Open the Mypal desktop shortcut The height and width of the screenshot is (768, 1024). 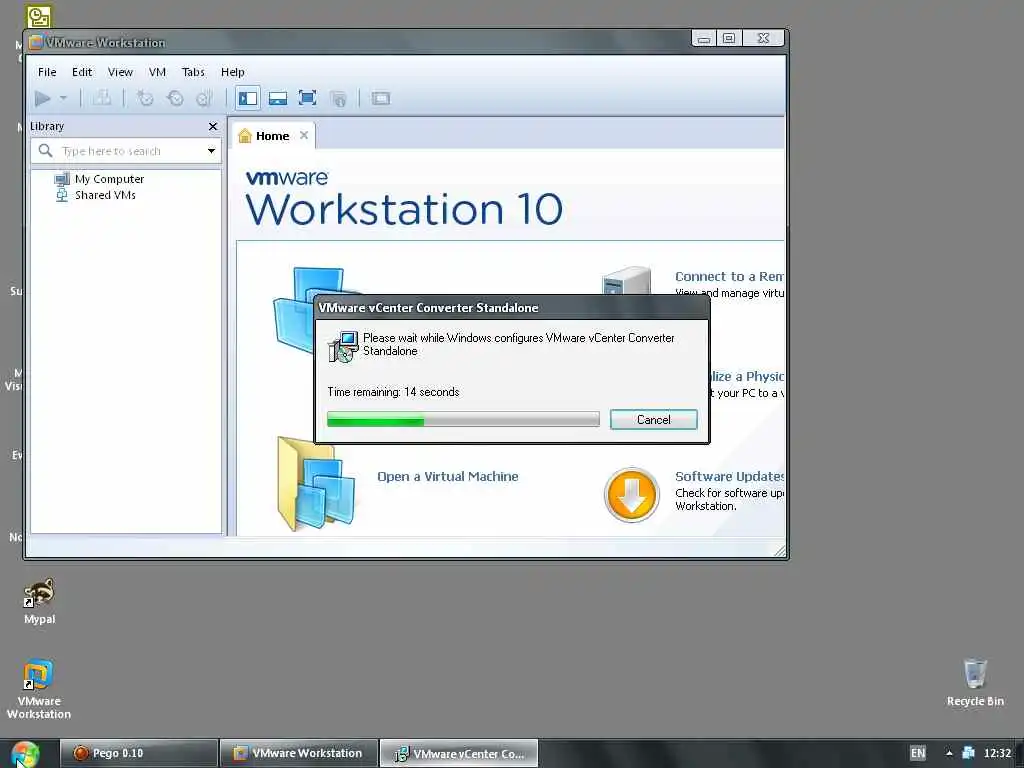(x=39, y=601)
